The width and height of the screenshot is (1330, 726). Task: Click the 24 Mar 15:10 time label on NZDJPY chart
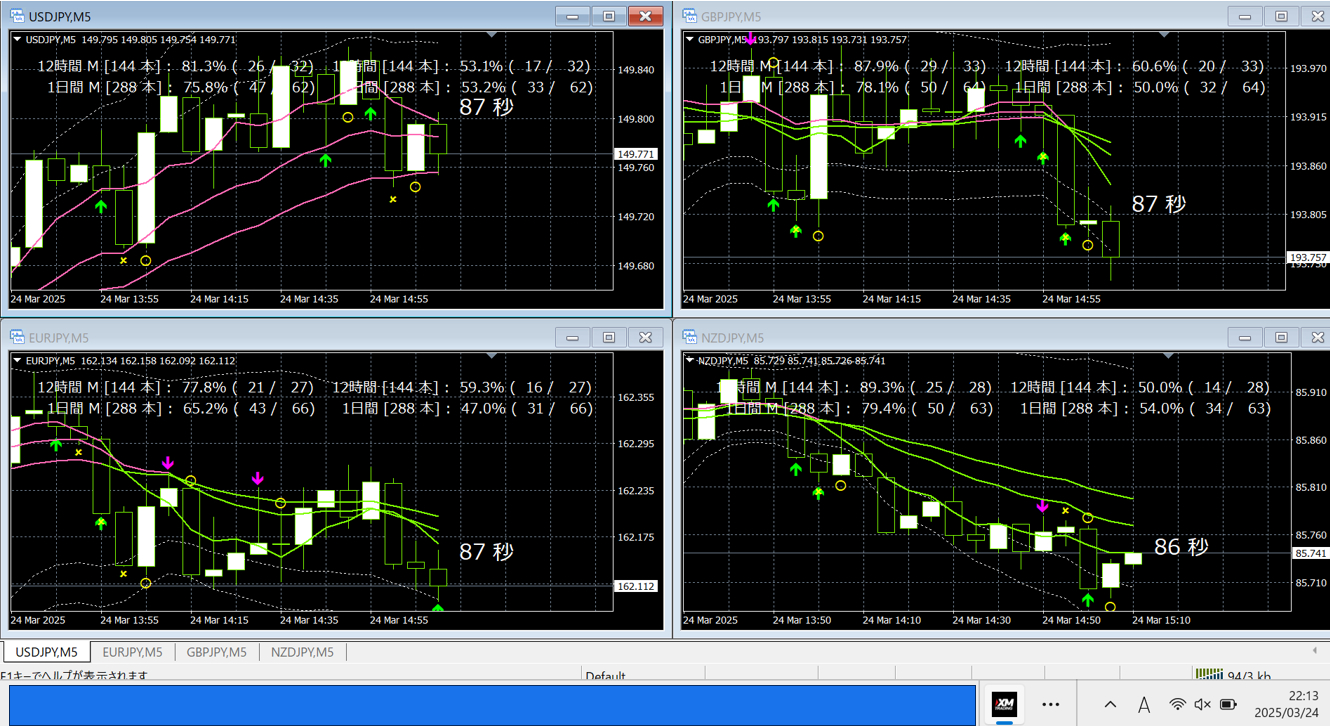tap(1161, 620)
